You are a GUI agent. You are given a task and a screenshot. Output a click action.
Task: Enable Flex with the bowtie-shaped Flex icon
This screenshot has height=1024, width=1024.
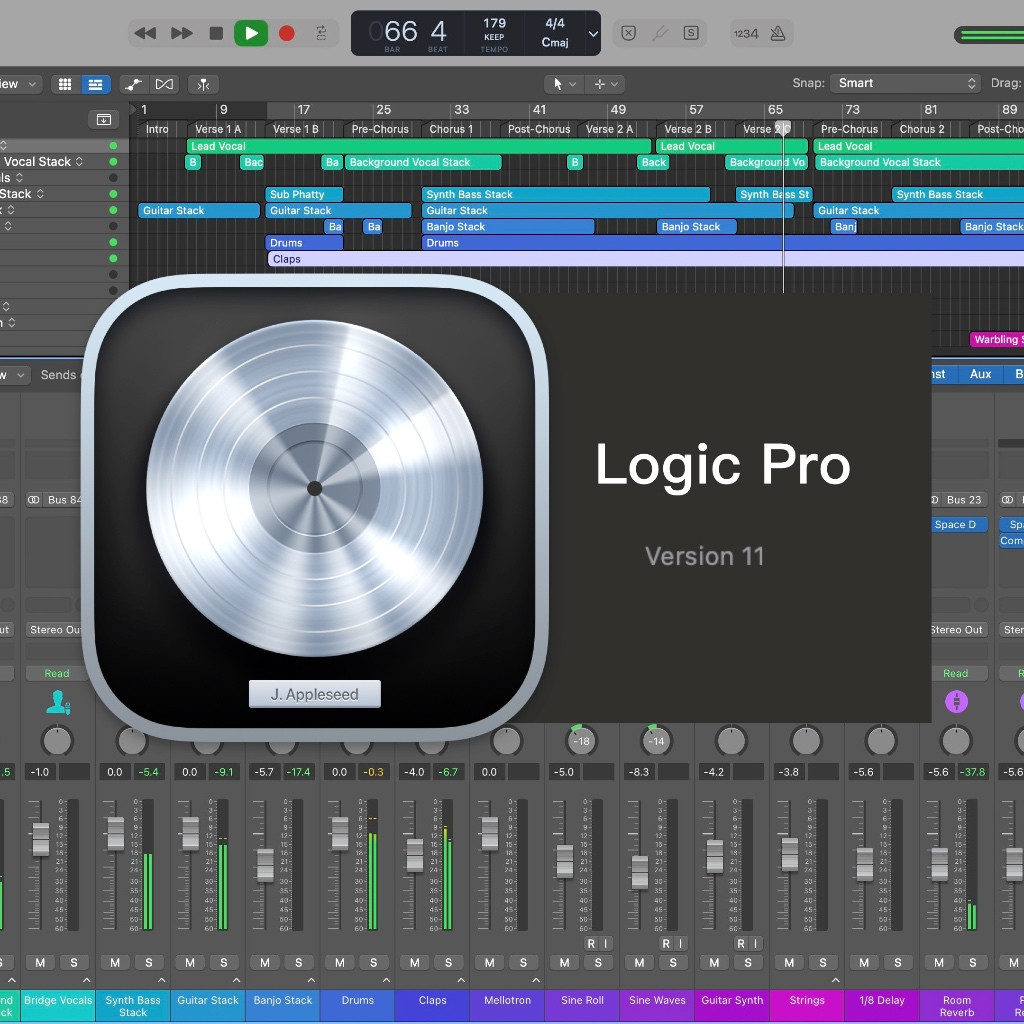click(164, 84)
